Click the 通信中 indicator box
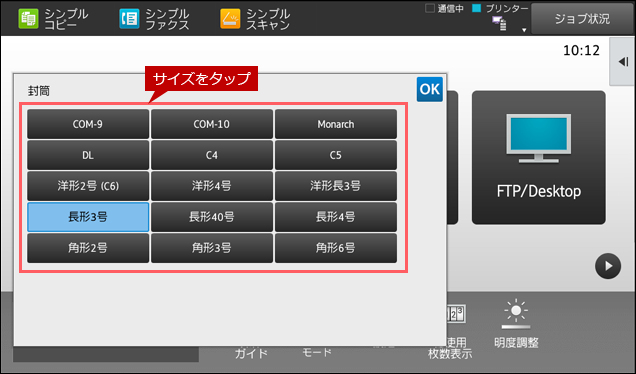 (x=430, y=8)
